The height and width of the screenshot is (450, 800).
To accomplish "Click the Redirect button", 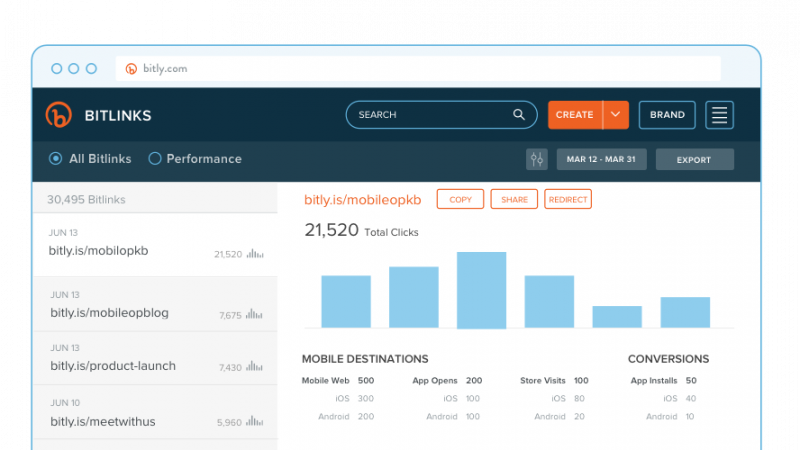I will [568, 199].
